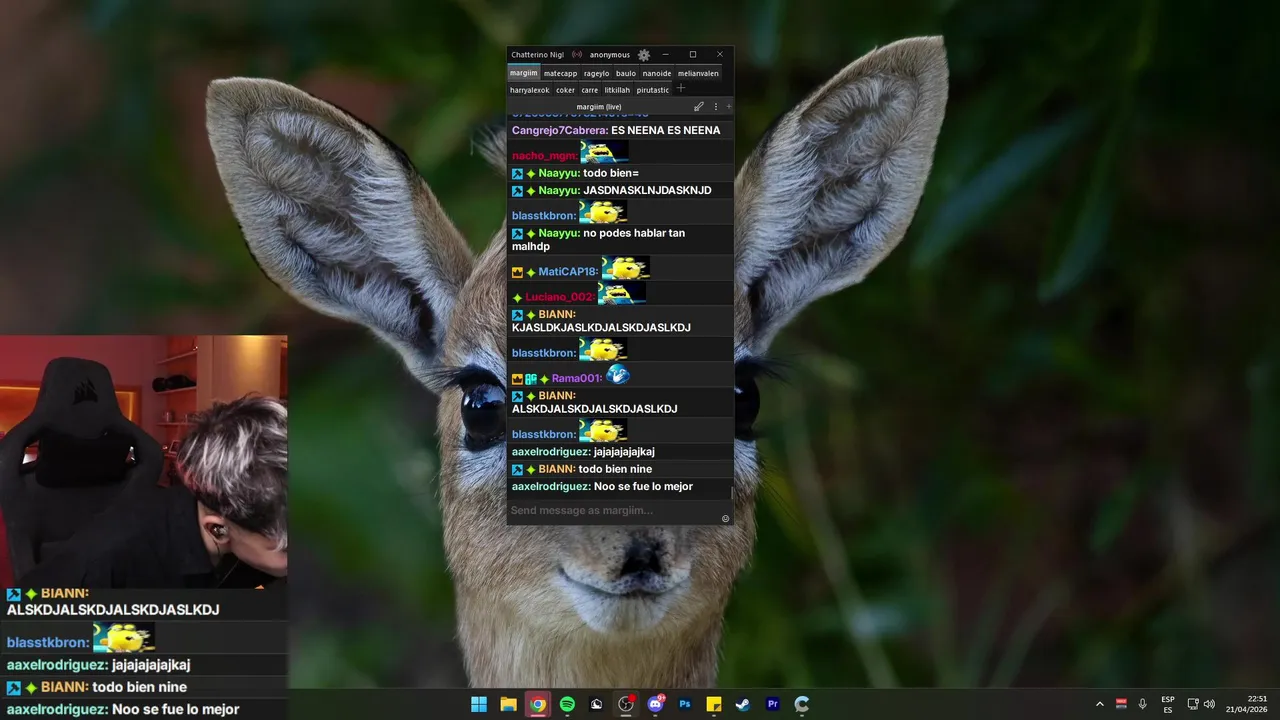
Task: Open Chatterino settings gear icon
Action: tap(644, 55)
